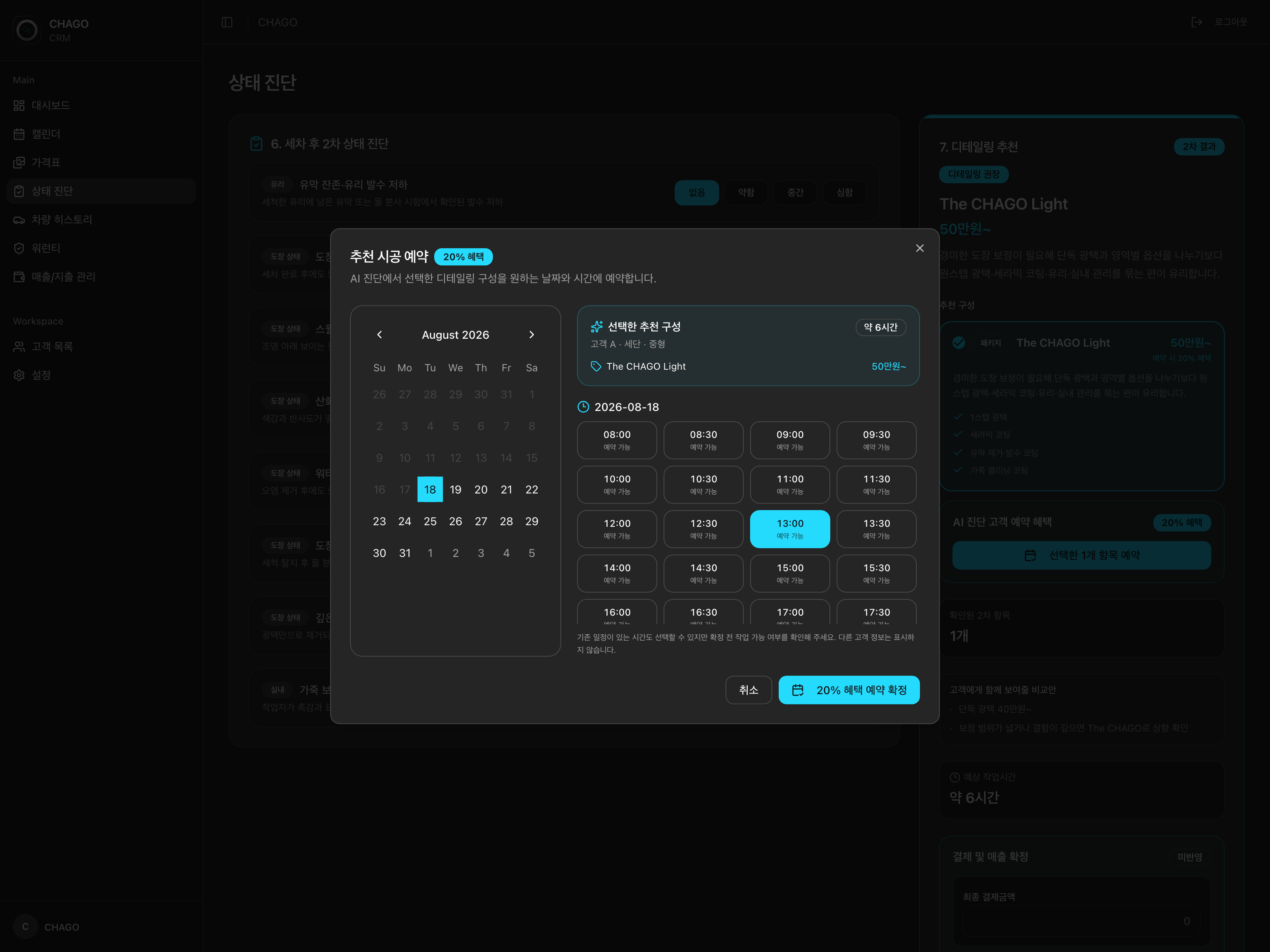1270x952 pixels.
Task: Select August 22 Saturday in calendar
Action: tap(532, 489)
